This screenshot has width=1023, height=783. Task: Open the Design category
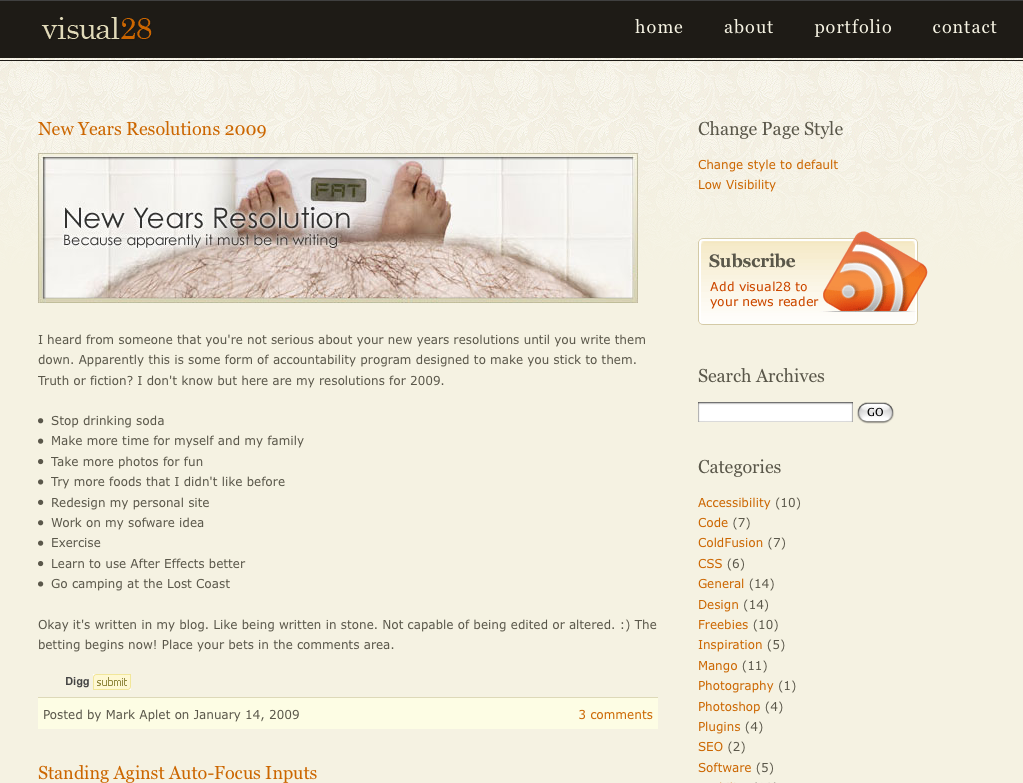pos(718,605)
